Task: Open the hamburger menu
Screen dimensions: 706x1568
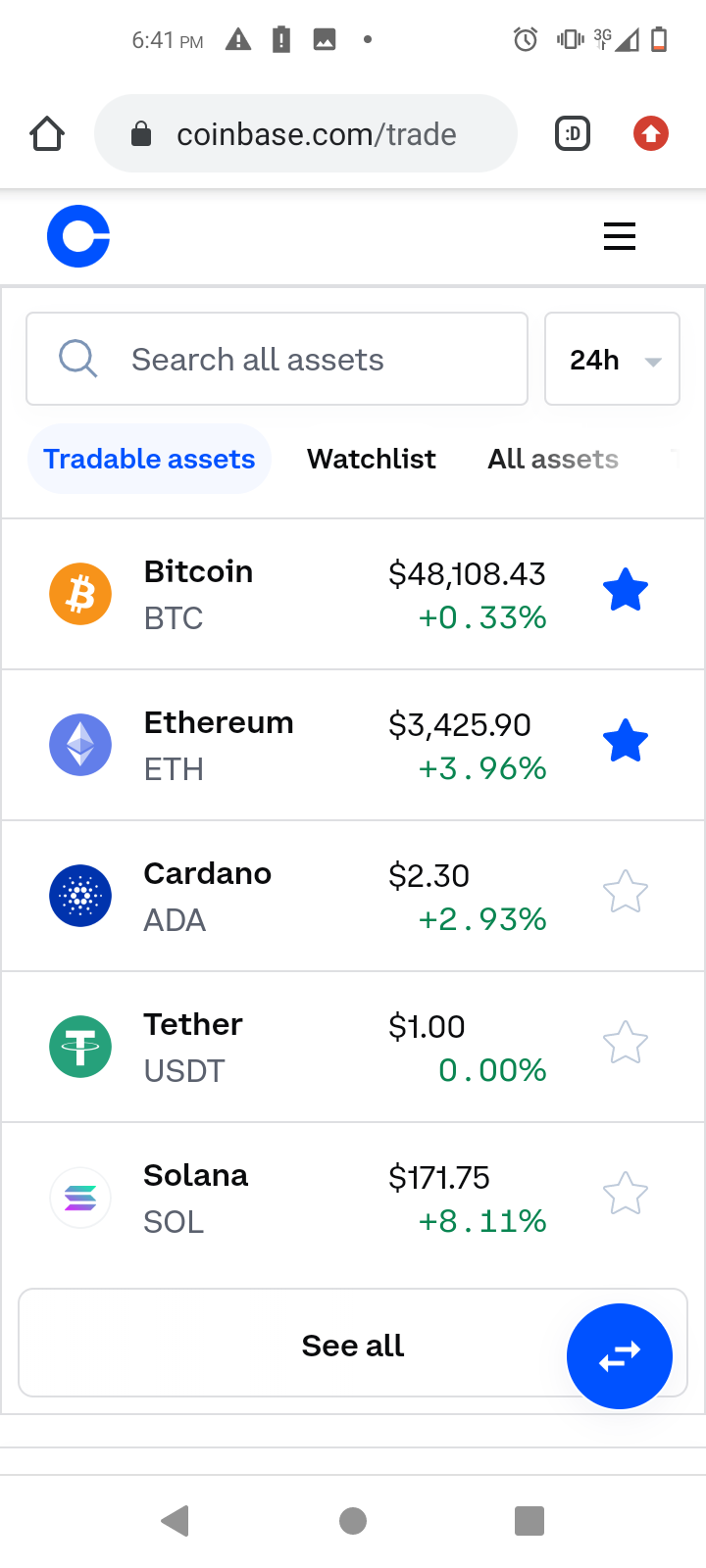Action: coord(619,236)
